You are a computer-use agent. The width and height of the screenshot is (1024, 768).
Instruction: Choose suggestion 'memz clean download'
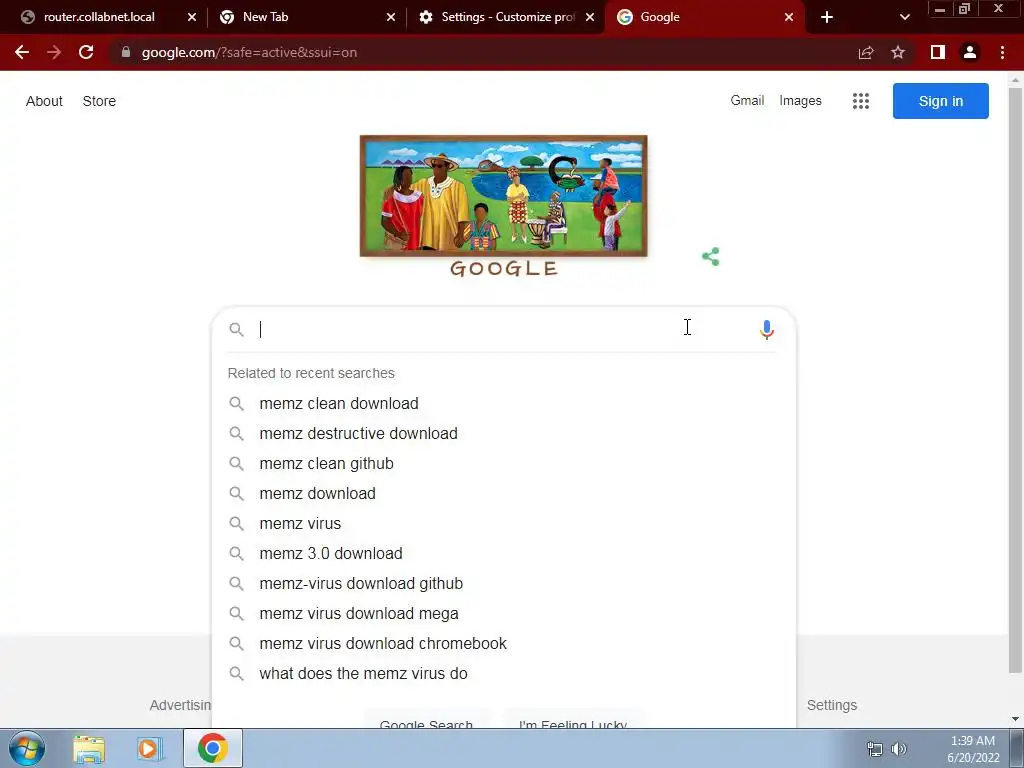pos(504,404)
